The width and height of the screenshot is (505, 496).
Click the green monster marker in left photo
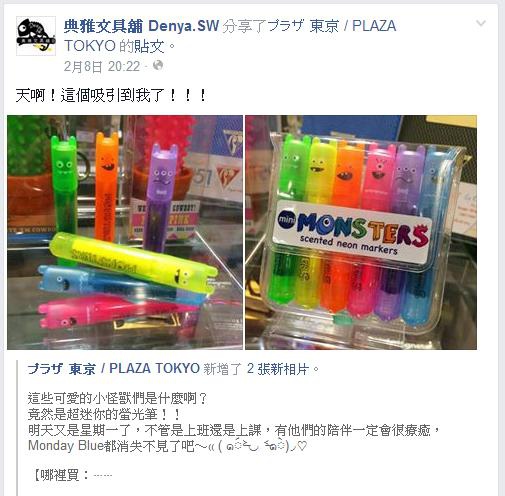click(64, 185)
